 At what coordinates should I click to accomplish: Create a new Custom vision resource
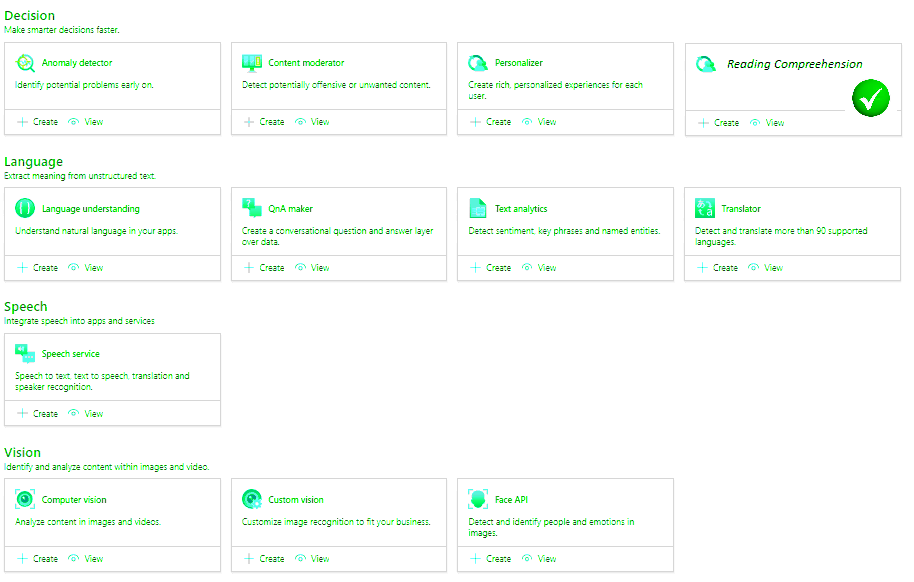pos(264,559)
